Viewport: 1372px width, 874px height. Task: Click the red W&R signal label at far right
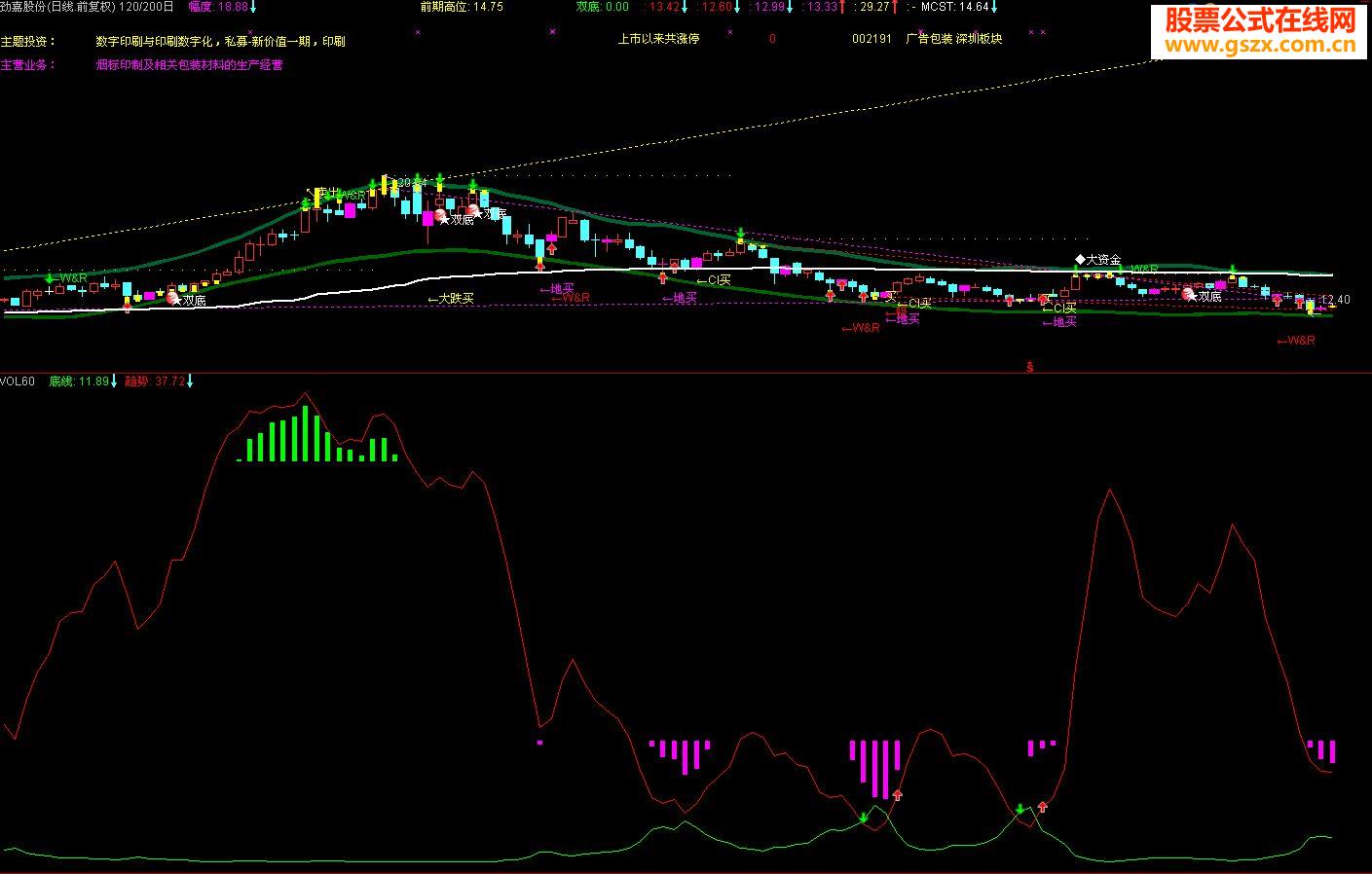(1296, 341)
